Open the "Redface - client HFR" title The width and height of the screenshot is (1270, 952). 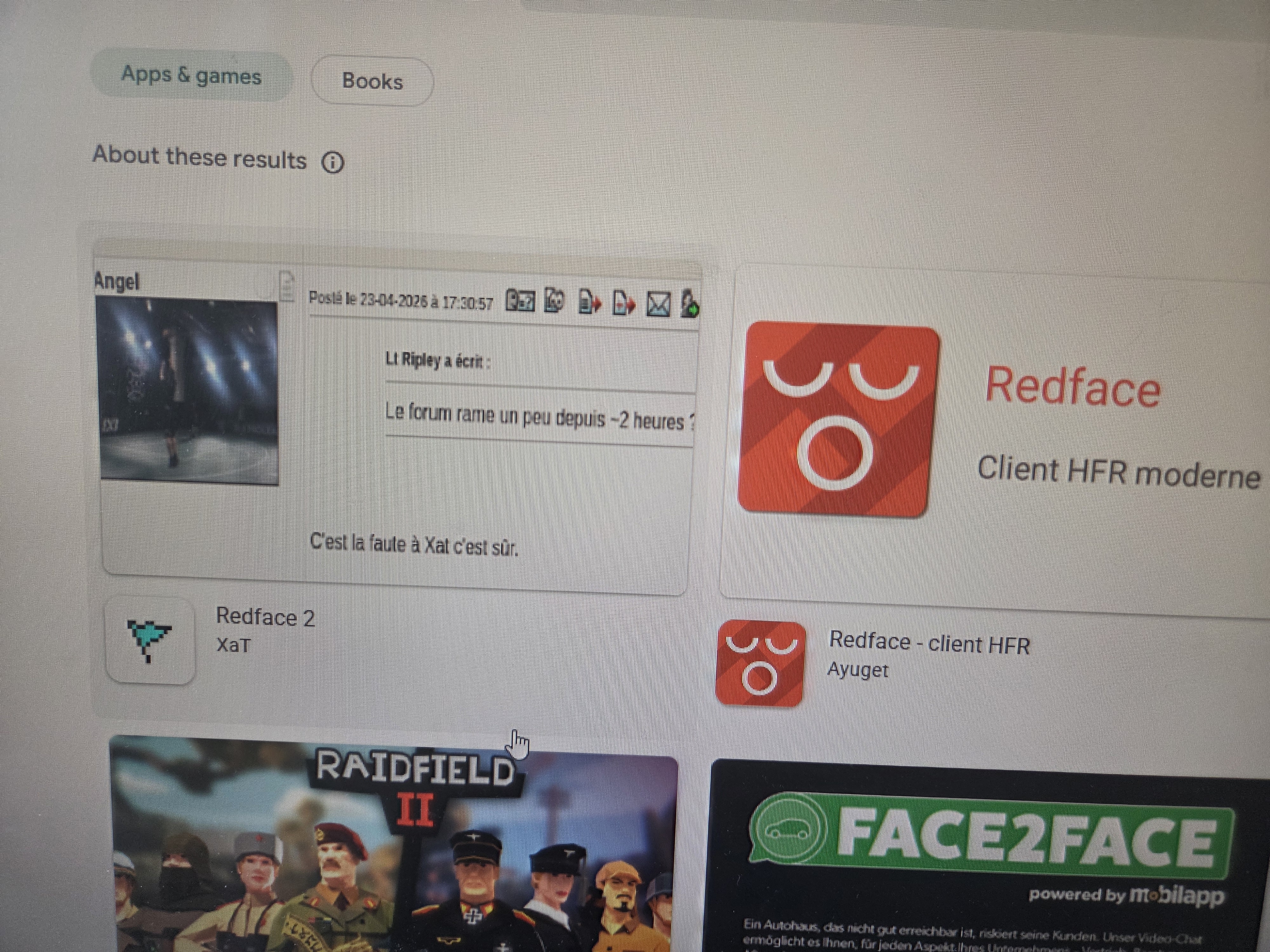click(x=930, y=643)
